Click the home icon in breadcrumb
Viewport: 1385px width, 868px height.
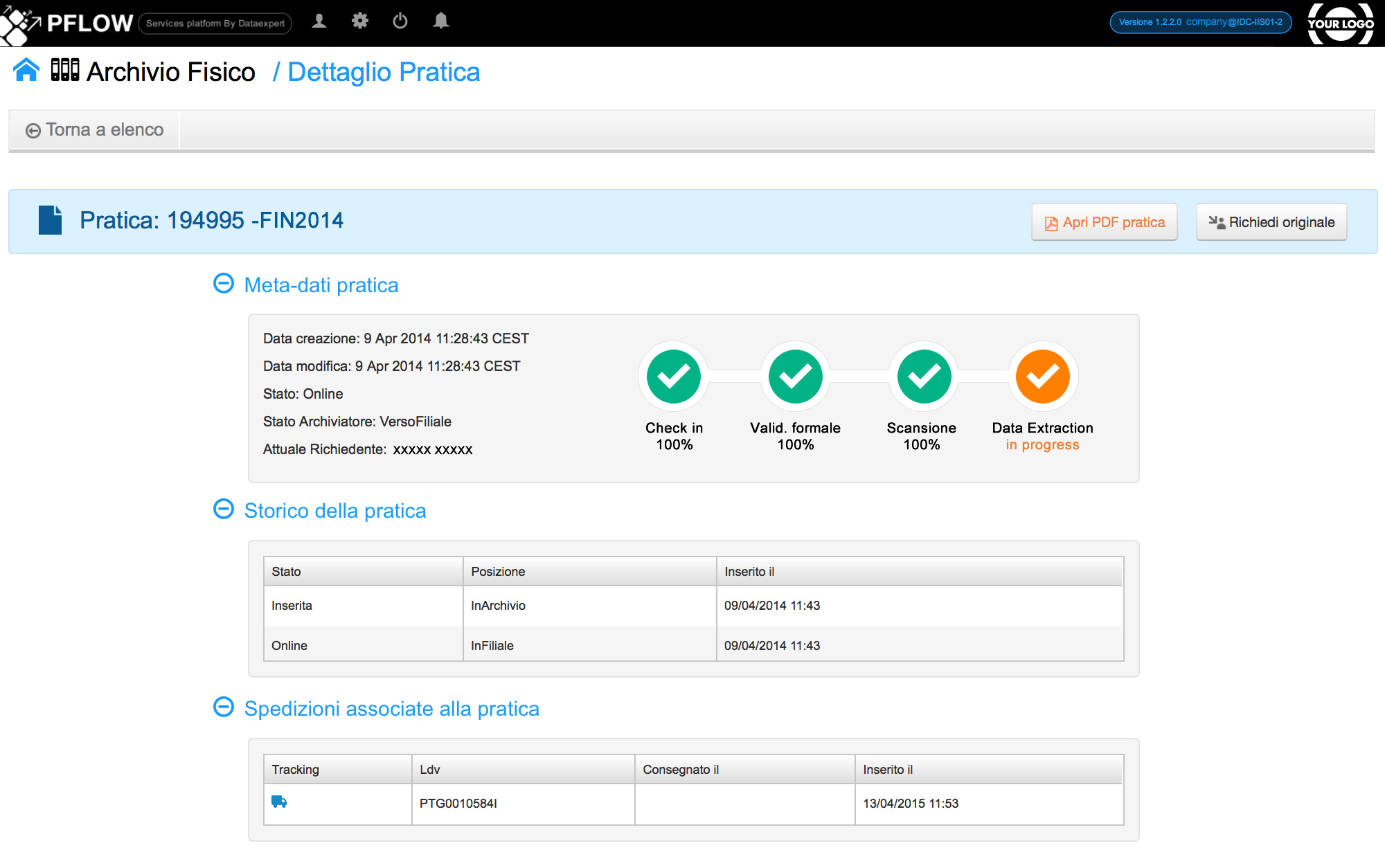coord(26,71)
